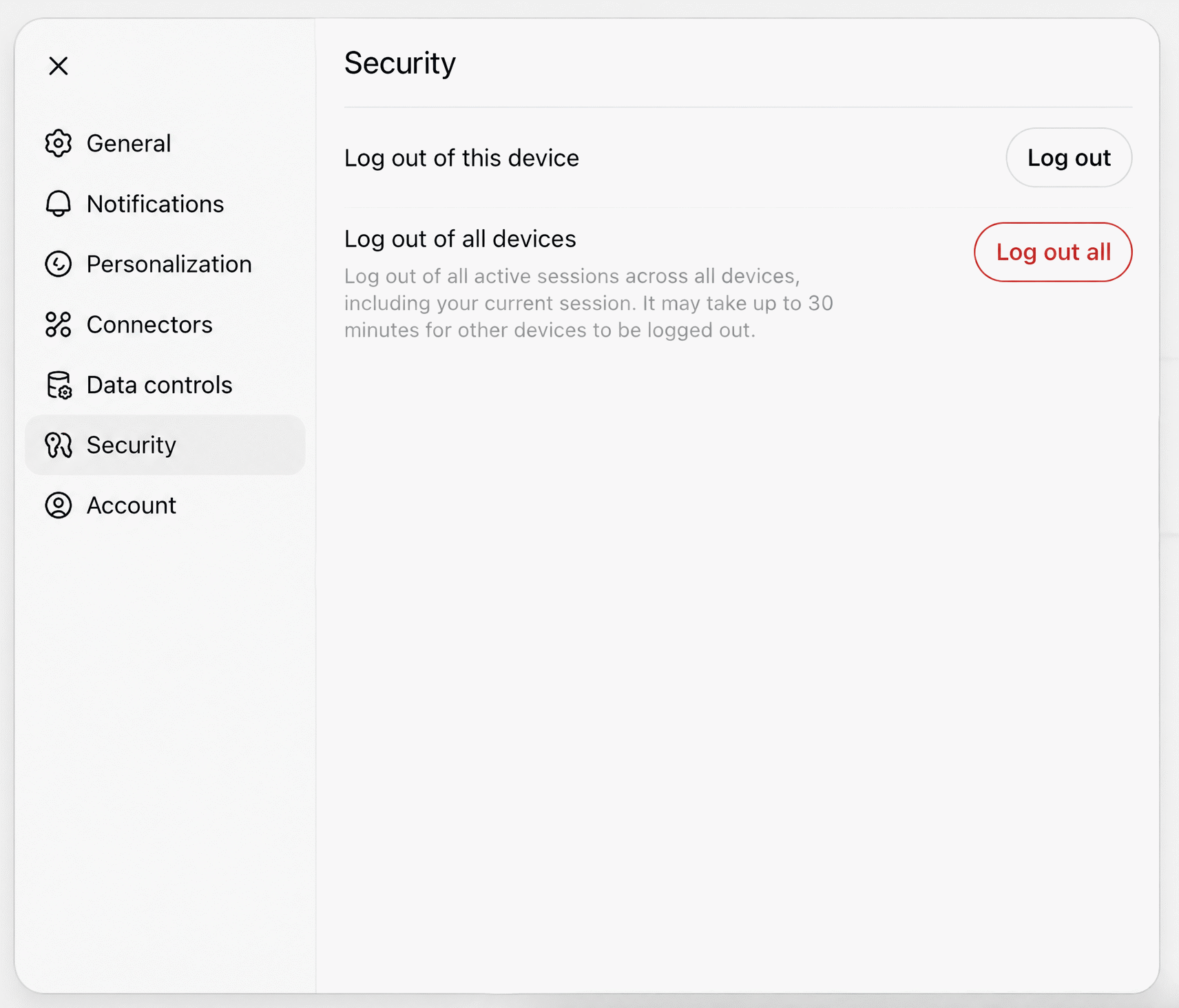1179x1008 pixels.
Task: Select the Security tab label
Action: click(132, 445)
